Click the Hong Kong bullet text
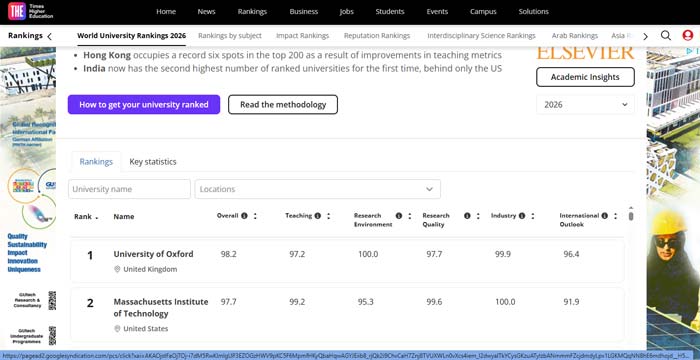The width and height of the screenshot is (700, 360). pos(292,55)
